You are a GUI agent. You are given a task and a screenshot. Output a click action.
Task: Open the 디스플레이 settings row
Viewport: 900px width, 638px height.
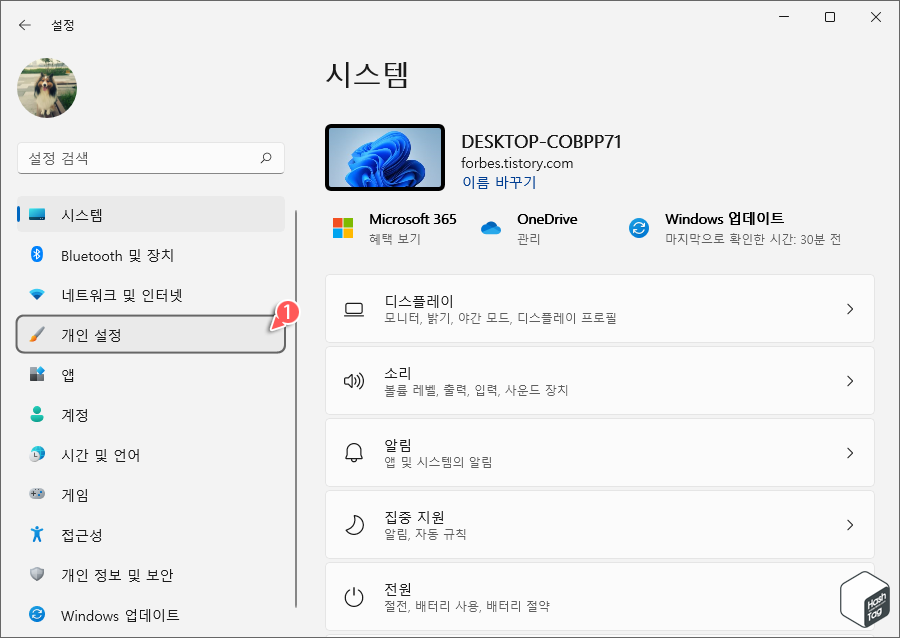tap(600, 308)
